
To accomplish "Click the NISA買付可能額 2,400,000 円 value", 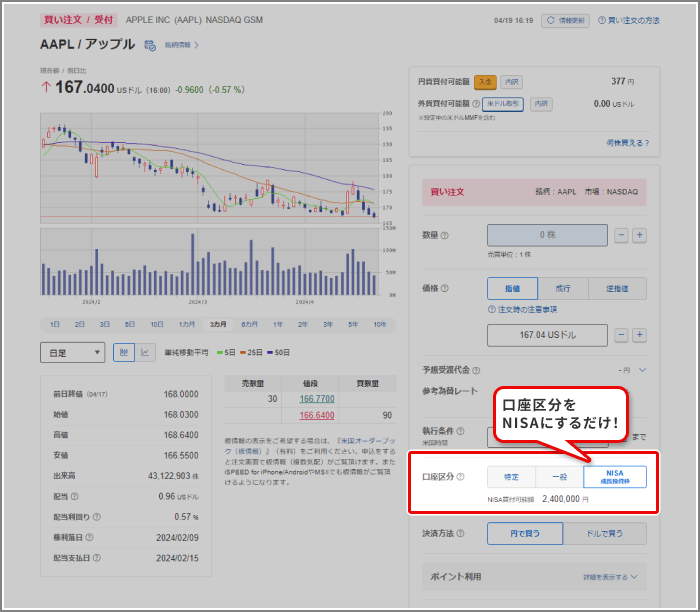I will (565, 499).
